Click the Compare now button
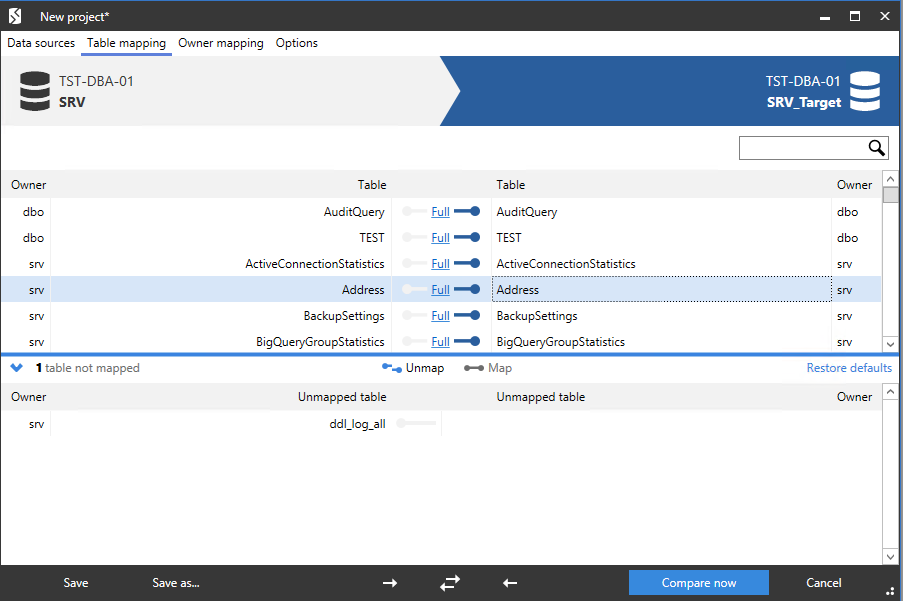 click(699, 583)
